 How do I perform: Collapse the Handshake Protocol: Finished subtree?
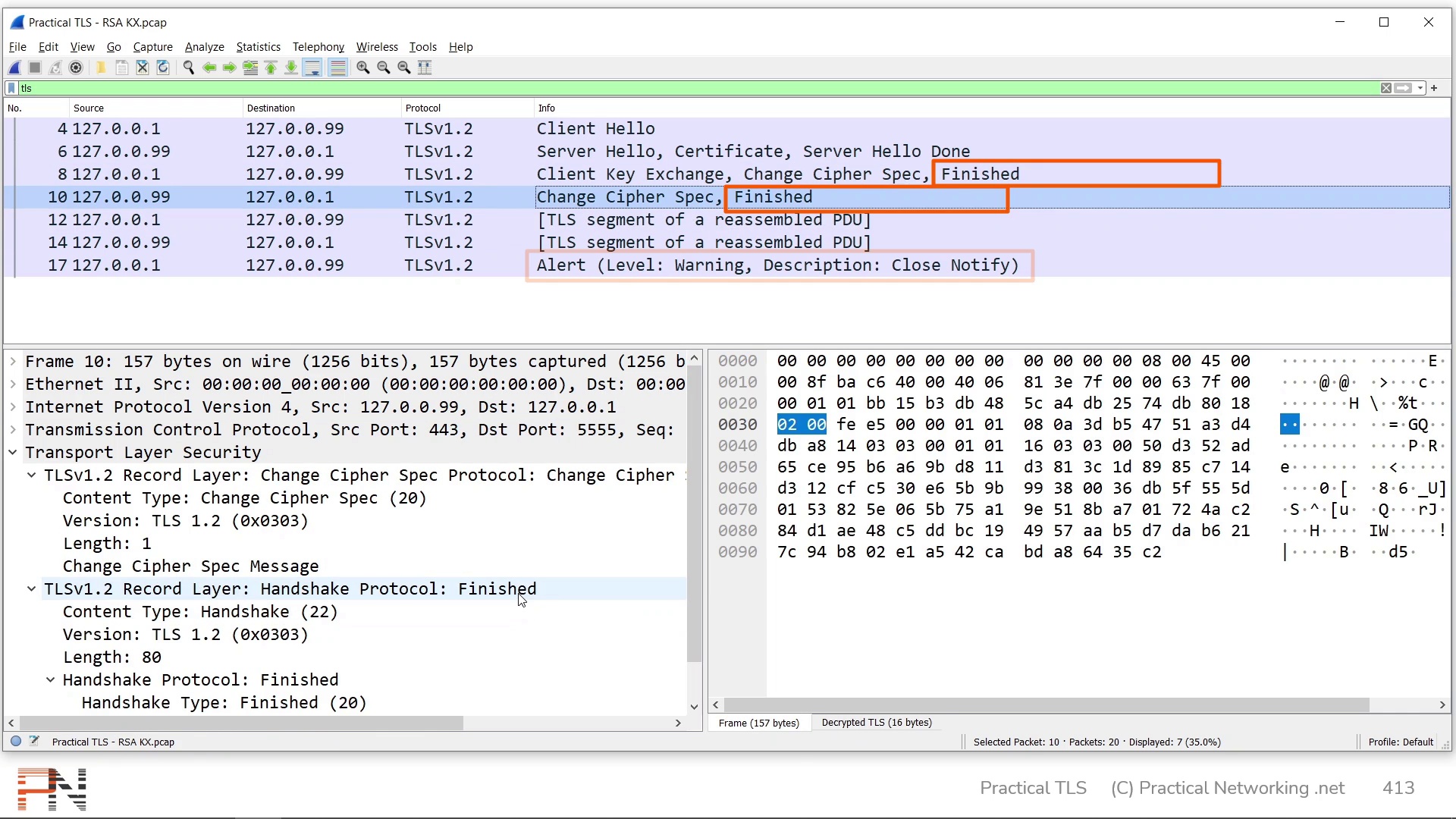[51, 680]
